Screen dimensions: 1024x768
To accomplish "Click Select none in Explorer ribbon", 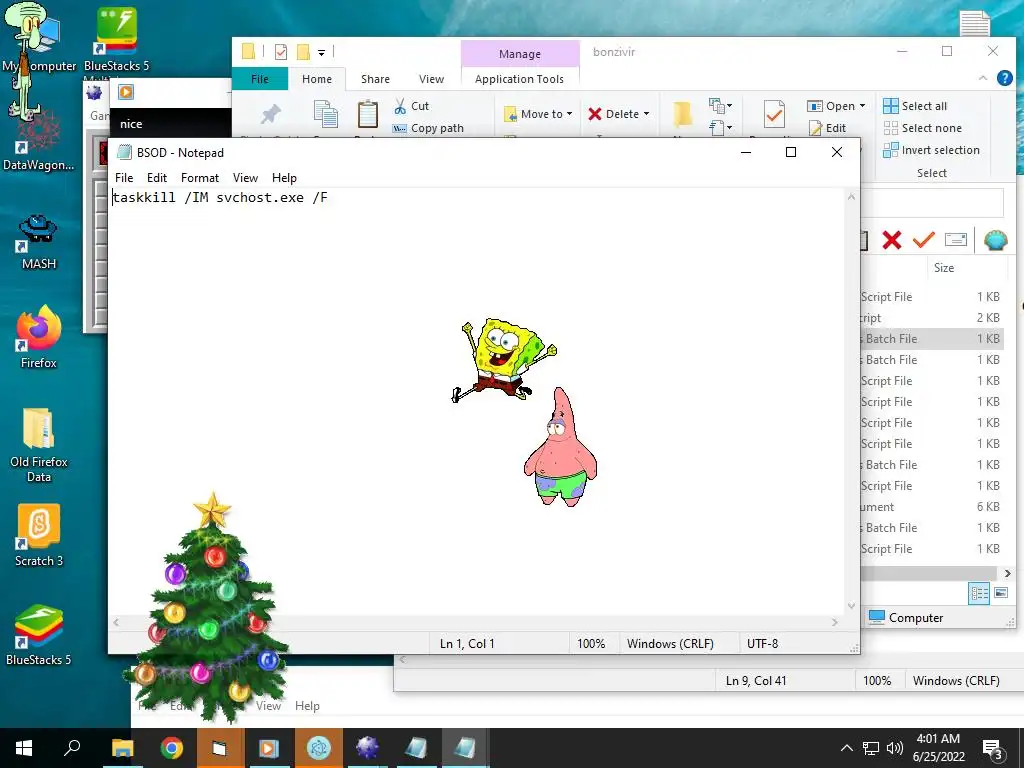I will click(923, 128).
